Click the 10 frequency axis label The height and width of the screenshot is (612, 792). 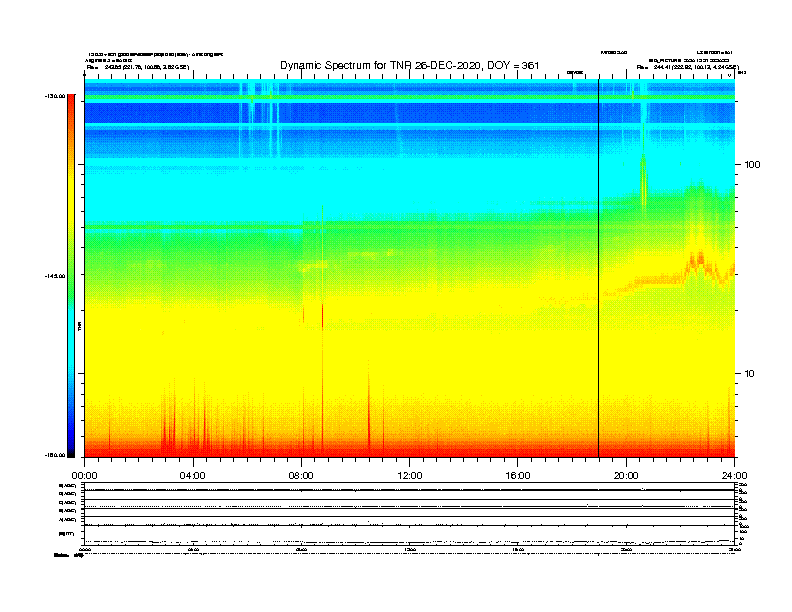pyautogui.click(x=750, y=374)
